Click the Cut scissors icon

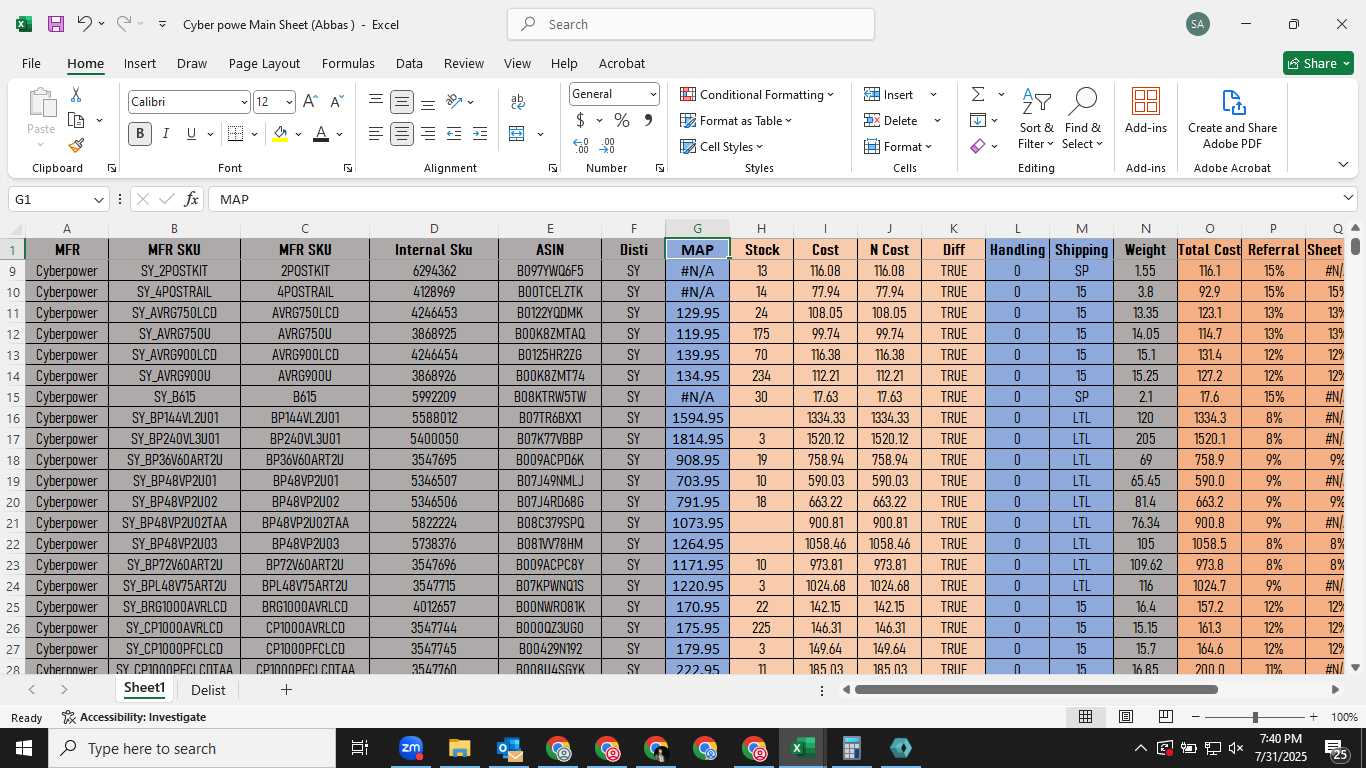[76, 94]
